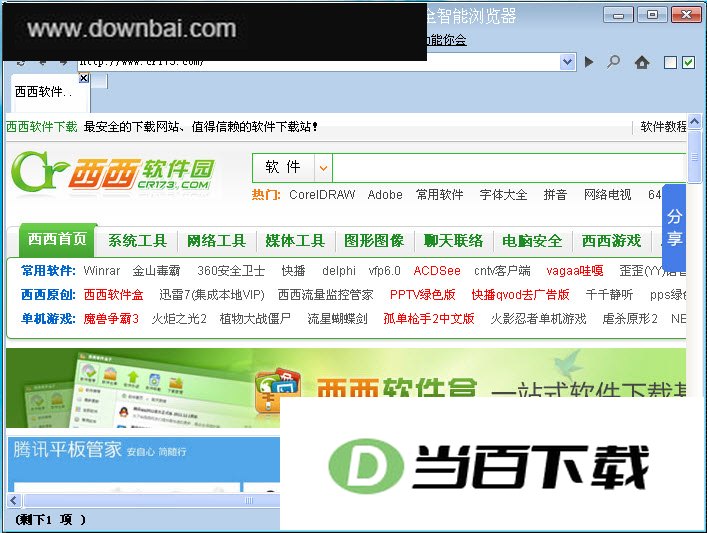This screenshot has height=533, width=707.
Task: Click the vertical scrollbar up arrow
Action: [694, 121]
